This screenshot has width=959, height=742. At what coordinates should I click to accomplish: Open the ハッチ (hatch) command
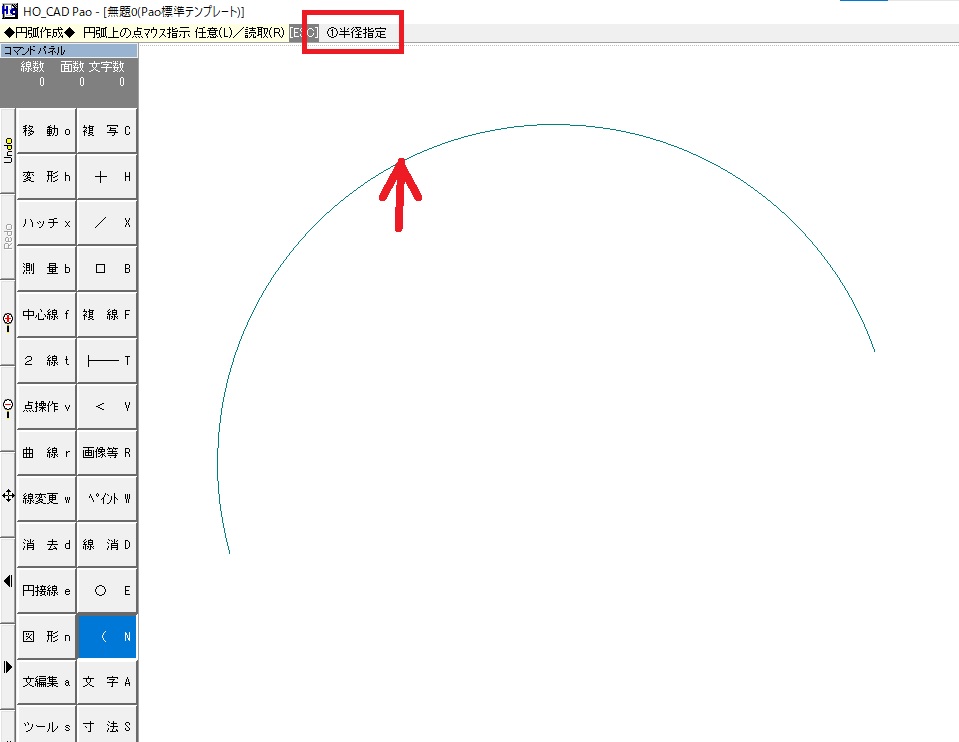click(46, 223)
